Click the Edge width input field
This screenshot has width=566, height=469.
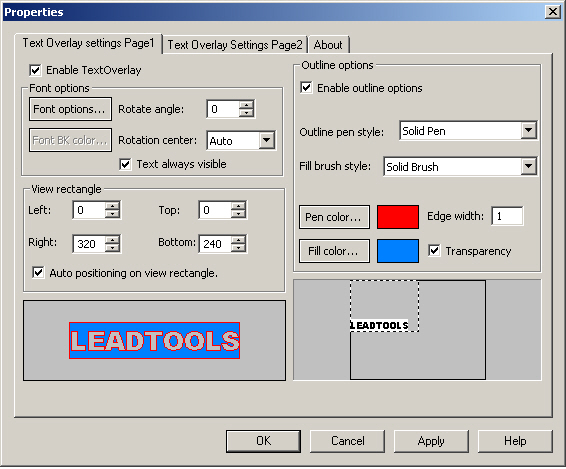point(507,216)
